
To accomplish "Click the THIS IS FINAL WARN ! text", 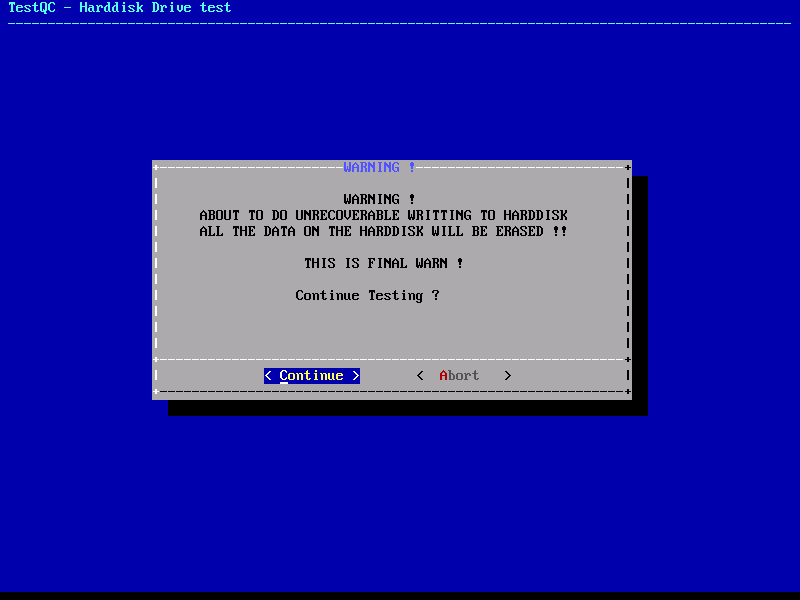I will coord(383,263).
